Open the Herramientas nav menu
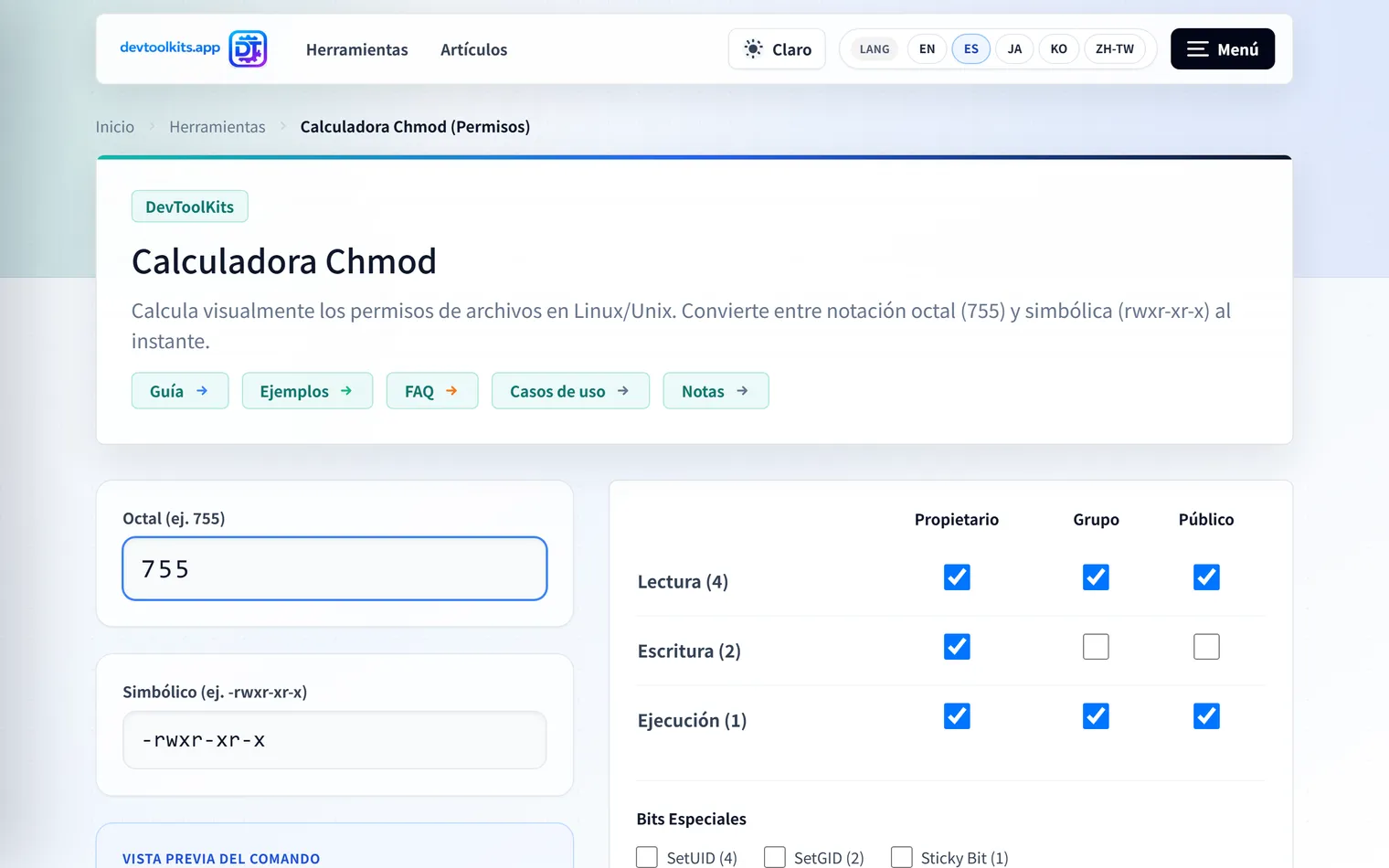The image size is (1389, 868). pyautogui.click(x=357, y=49)
